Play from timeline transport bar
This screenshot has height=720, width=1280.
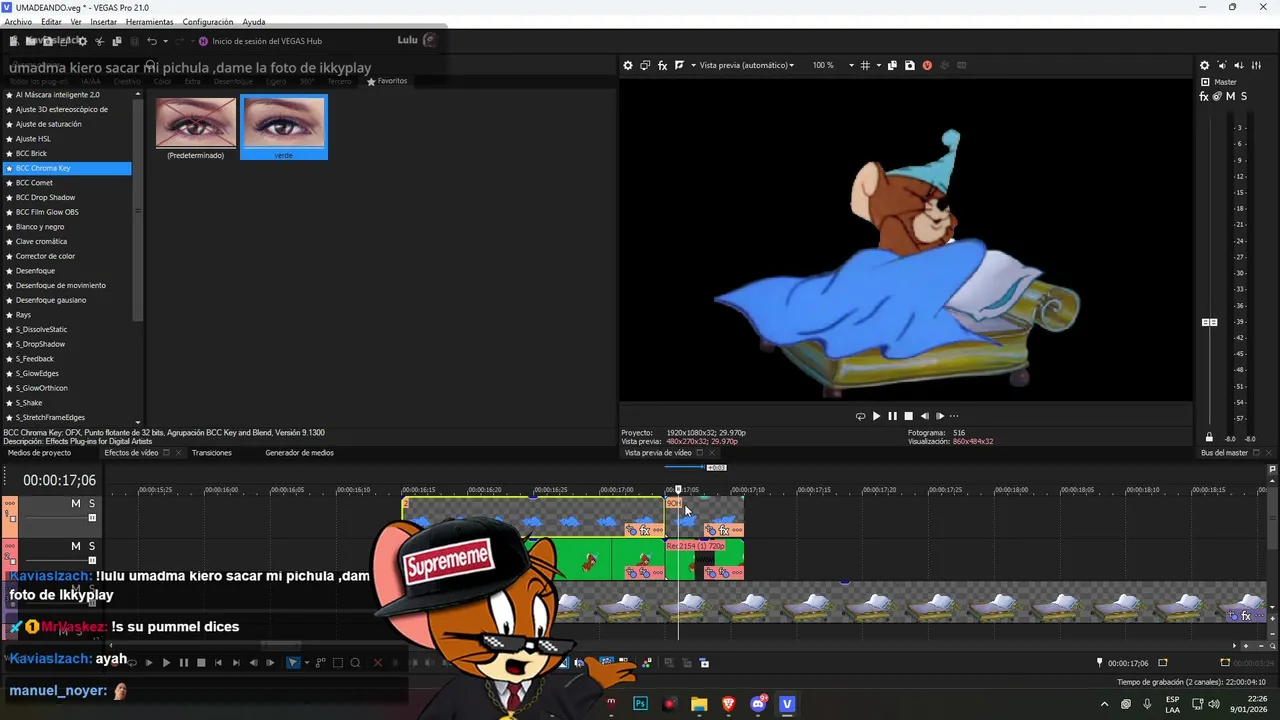pos(166,662)
